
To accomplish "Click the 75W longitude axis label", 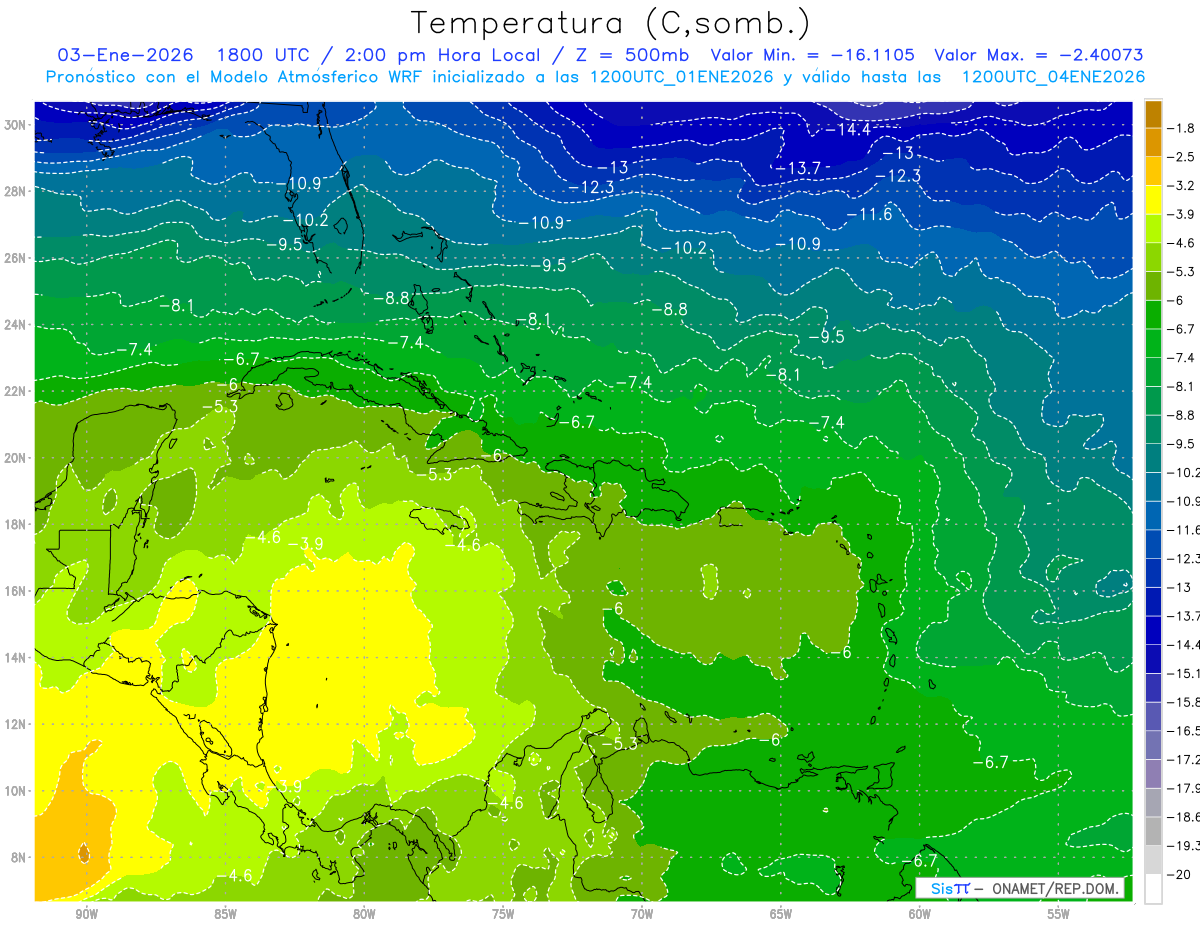I will click(x=503, y=914).
